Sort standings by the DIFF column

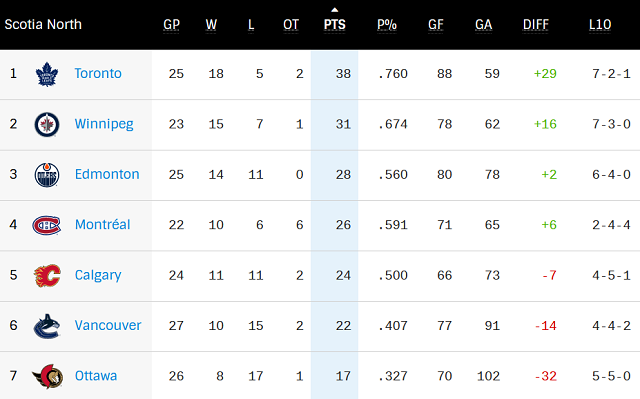[536, 25]
